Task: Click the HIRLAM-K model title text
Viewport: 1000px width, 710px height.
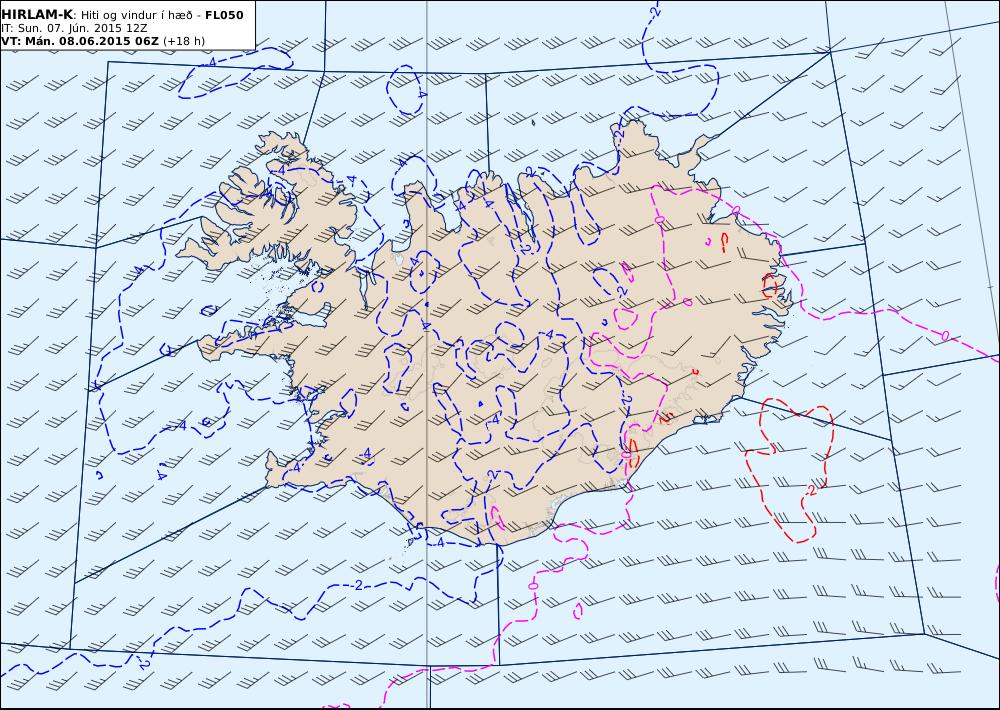Action: pyautogui.click(x=37, y=15)
